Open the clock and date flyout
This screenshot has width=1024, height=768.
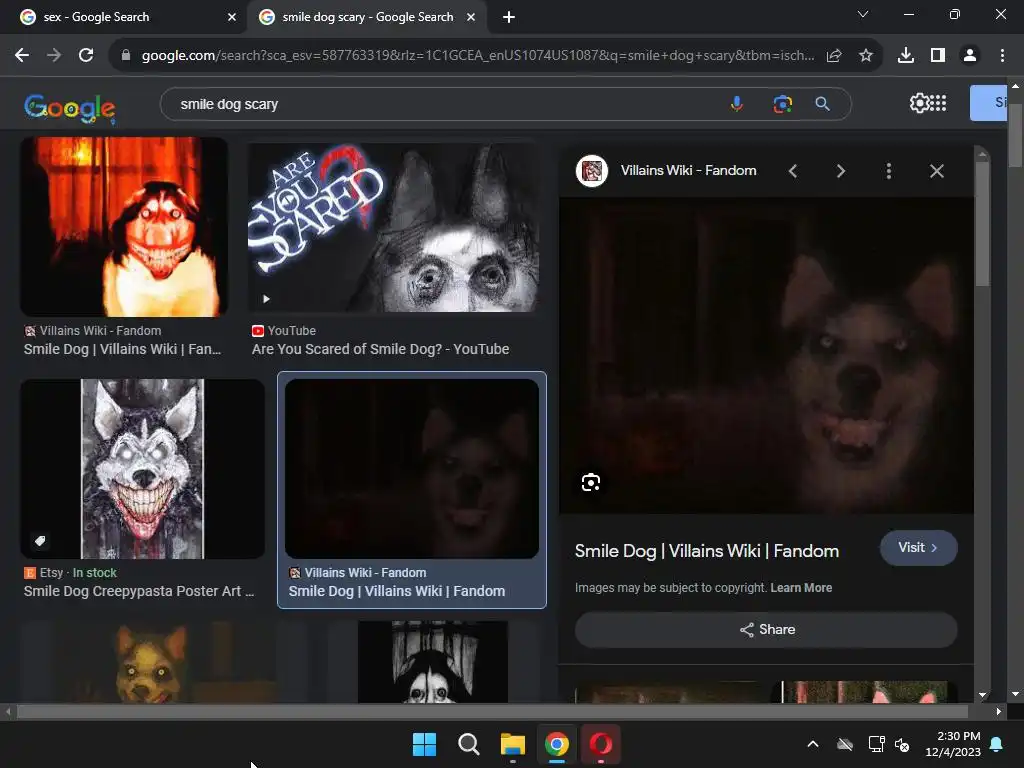pos(953,744)
